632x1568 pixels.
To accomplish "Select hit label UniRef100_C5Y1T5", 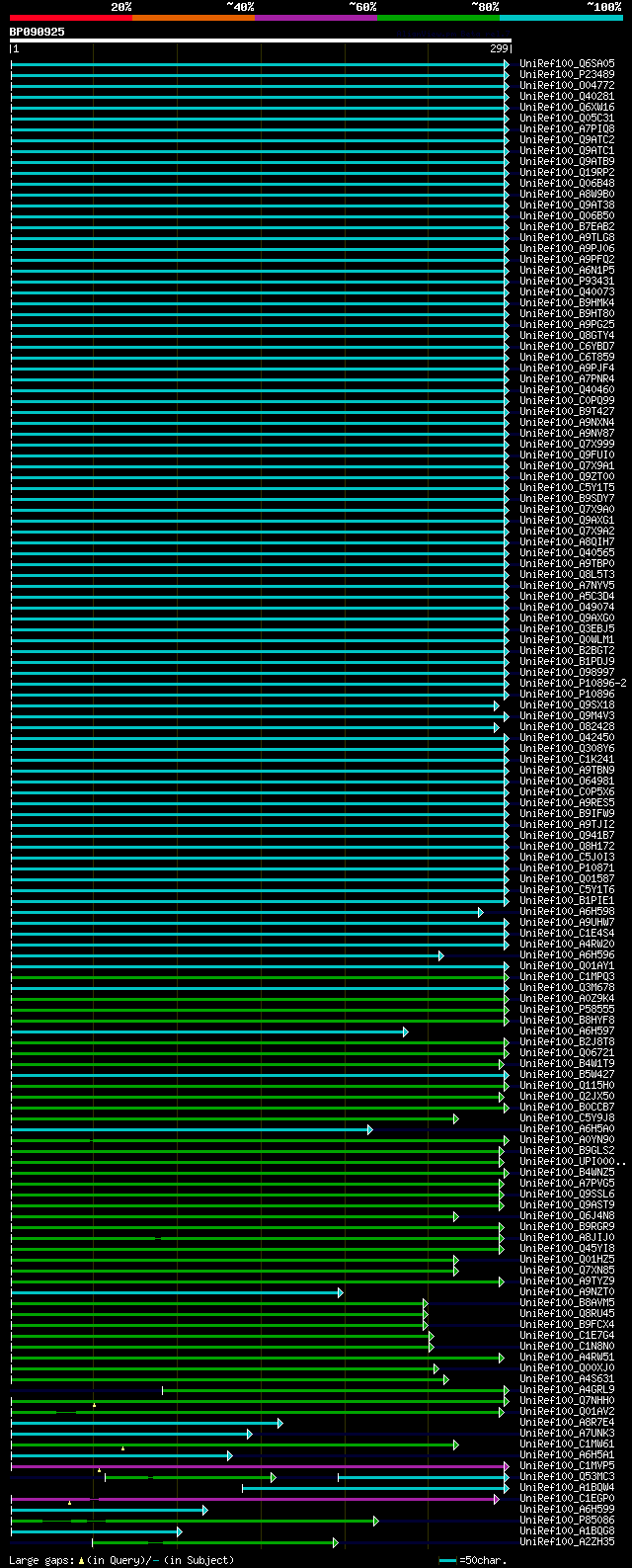I will click(x=567, y=487).
